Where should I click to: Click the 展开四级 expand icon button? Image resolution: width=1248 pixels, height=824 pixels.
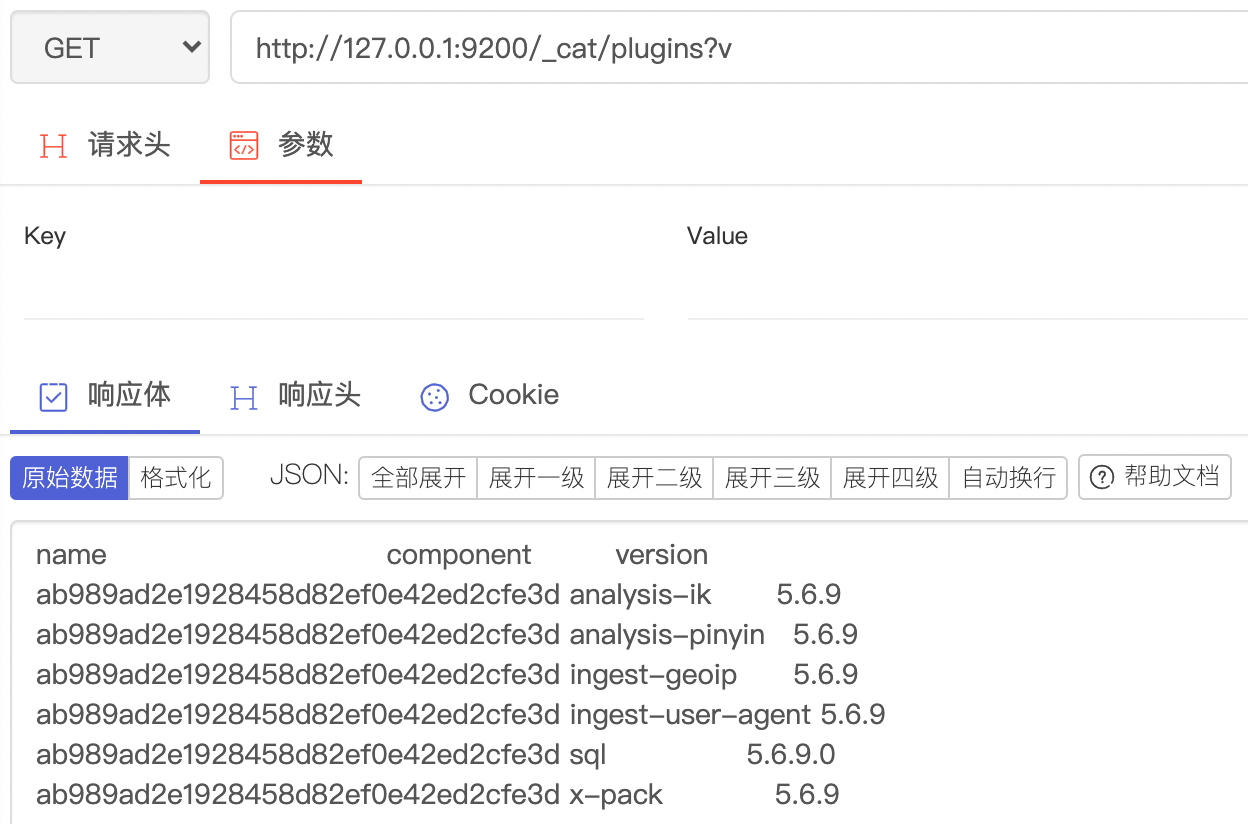[x=890, y=477]
